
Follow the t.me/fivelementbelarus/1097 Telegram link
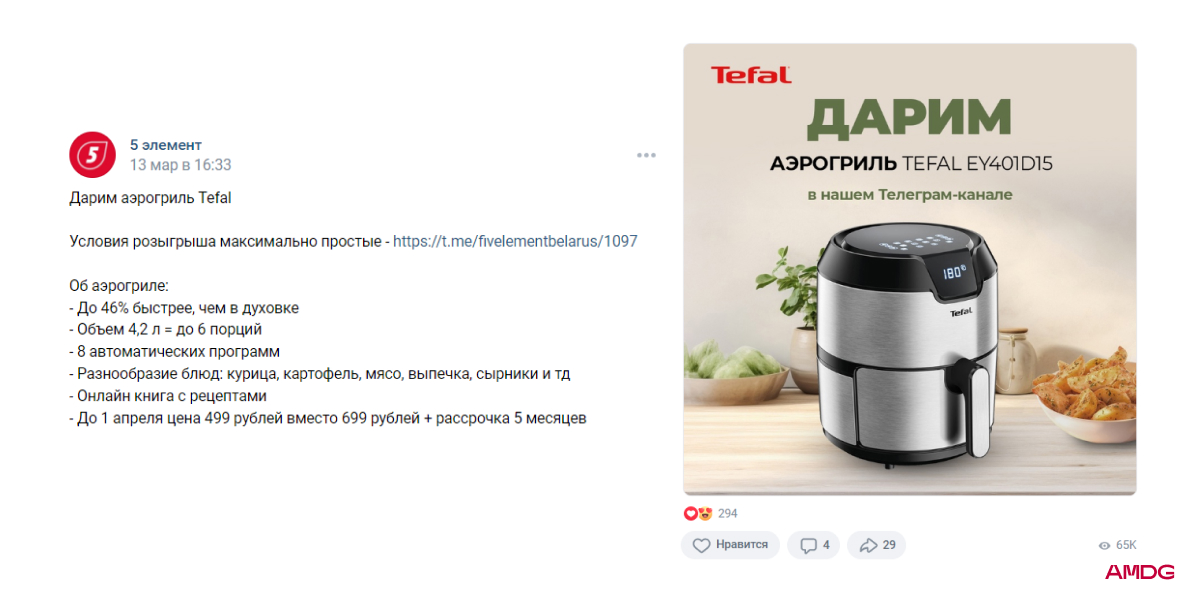point(515,241)
